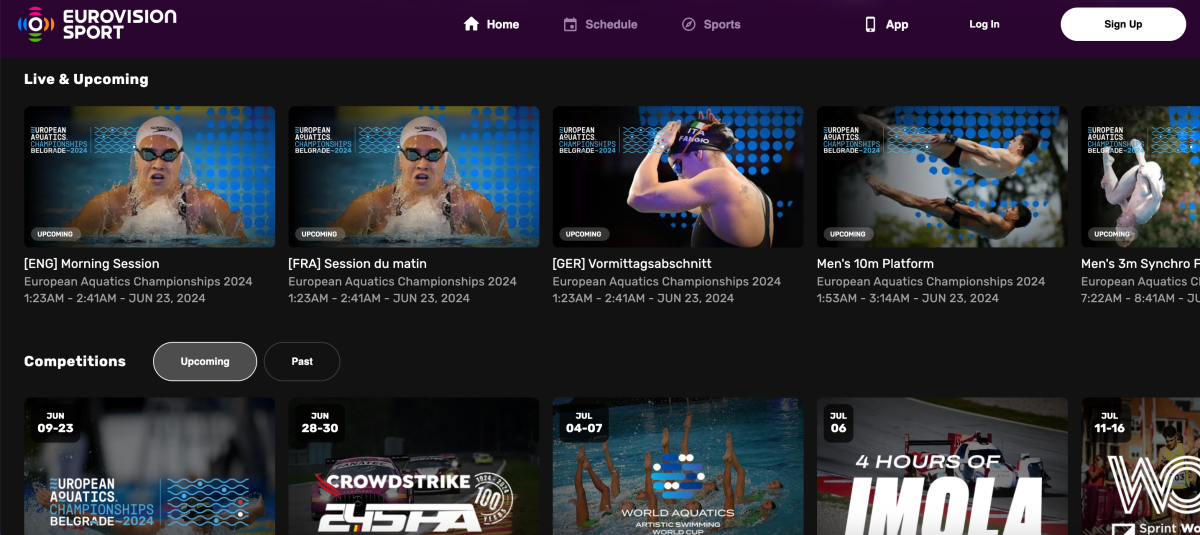1200x535 pixels.
Task: Open World Aquatics Artistic Swimming World Cup card
Action: [x=678, y=466]
